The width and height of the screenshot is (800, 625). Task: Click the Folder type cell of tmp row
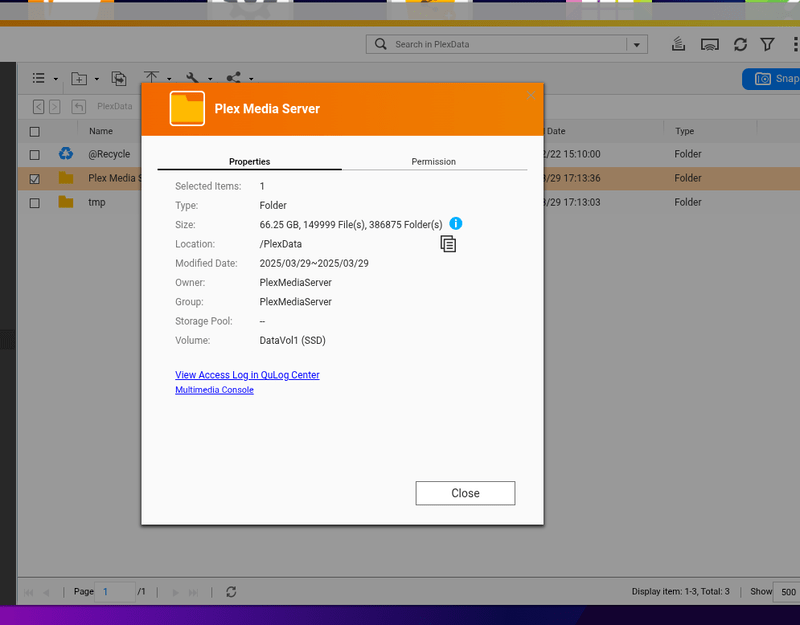(688, 203)
